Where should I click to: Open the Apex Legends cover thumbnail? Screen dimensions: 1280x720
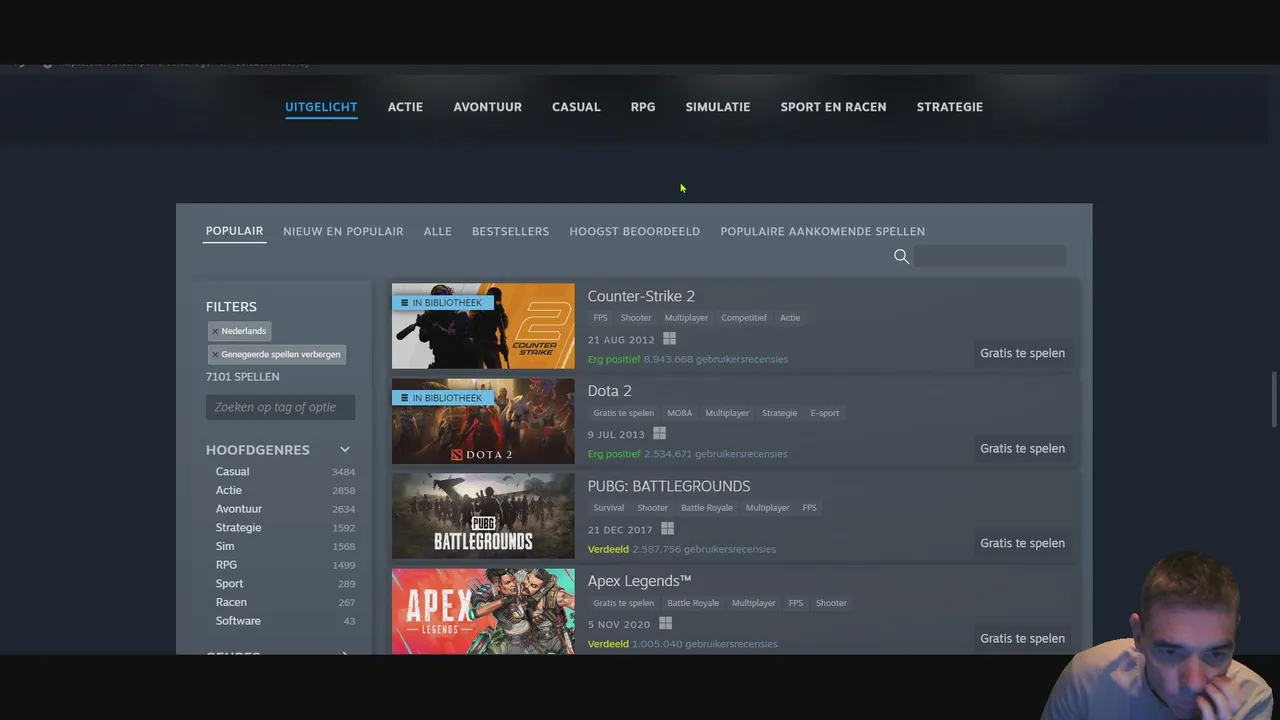[x=483, y=611]
